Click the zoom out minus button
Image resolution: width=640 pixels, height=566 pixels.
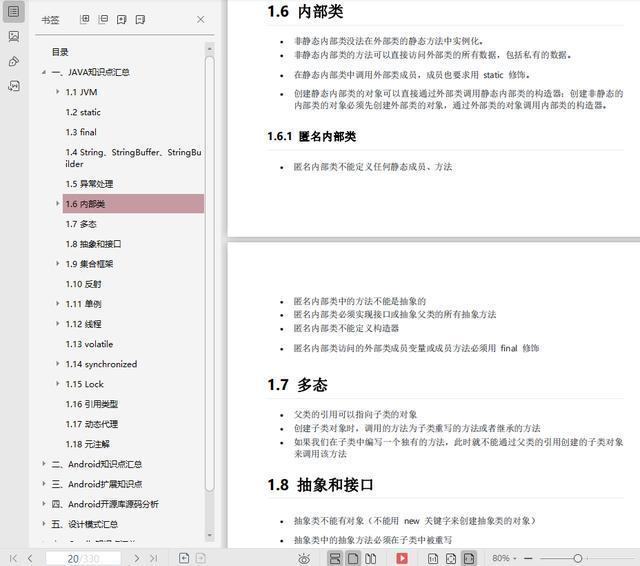tap(528, 558)
